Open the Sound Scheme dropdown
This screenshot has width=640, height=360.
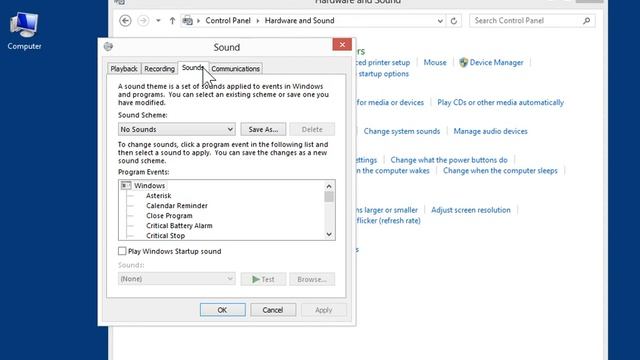tap(176, 129)
